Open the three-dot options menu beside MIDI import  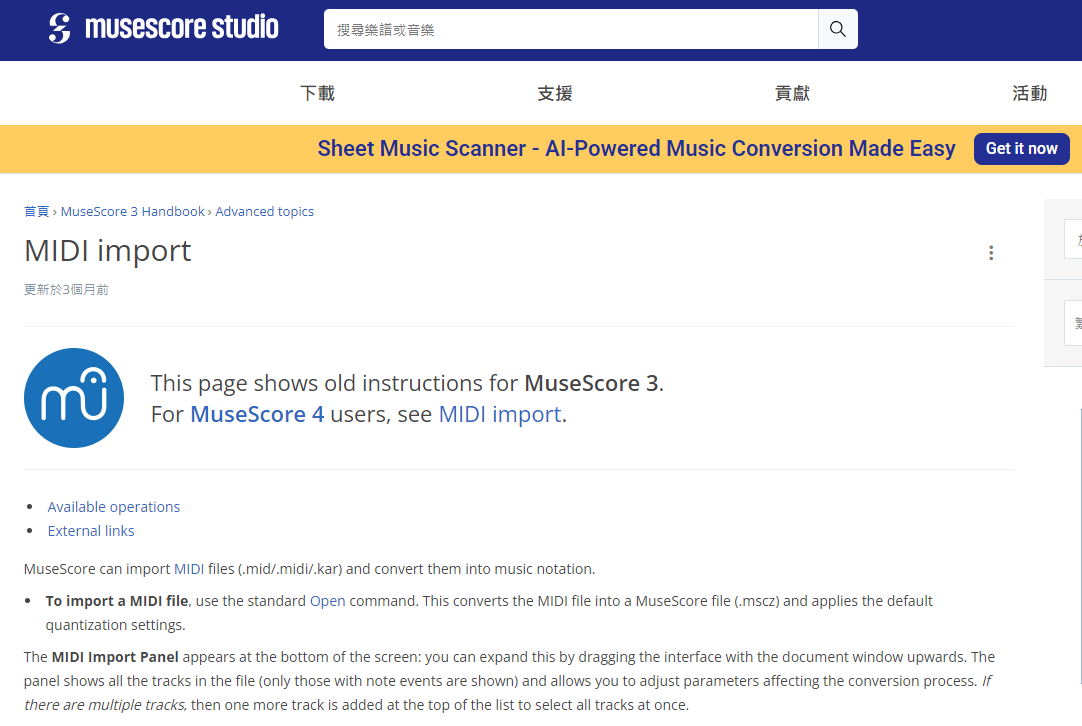coord(991,253)
